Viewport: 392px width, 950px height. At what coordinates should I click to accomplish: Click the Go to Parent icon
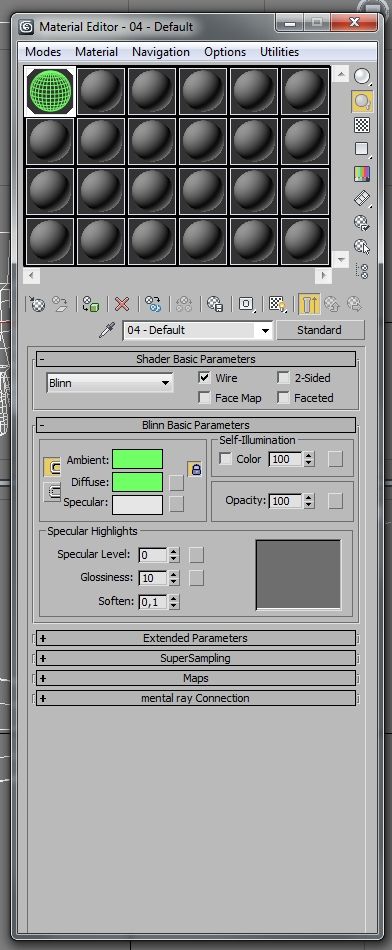[x=331, y=304]
